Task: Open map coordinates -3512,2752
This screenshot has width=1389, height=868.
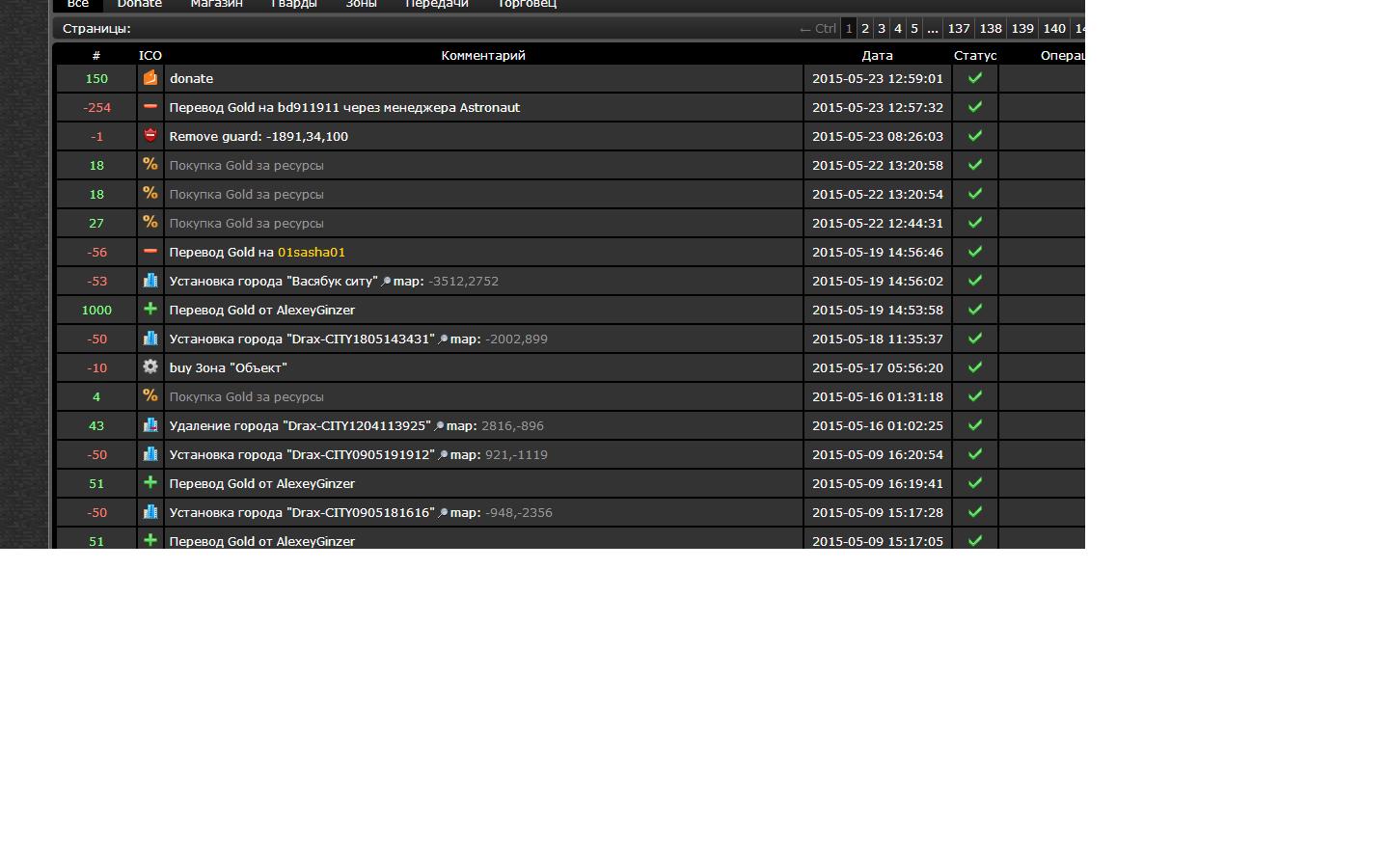Action: tap(463, 281)
